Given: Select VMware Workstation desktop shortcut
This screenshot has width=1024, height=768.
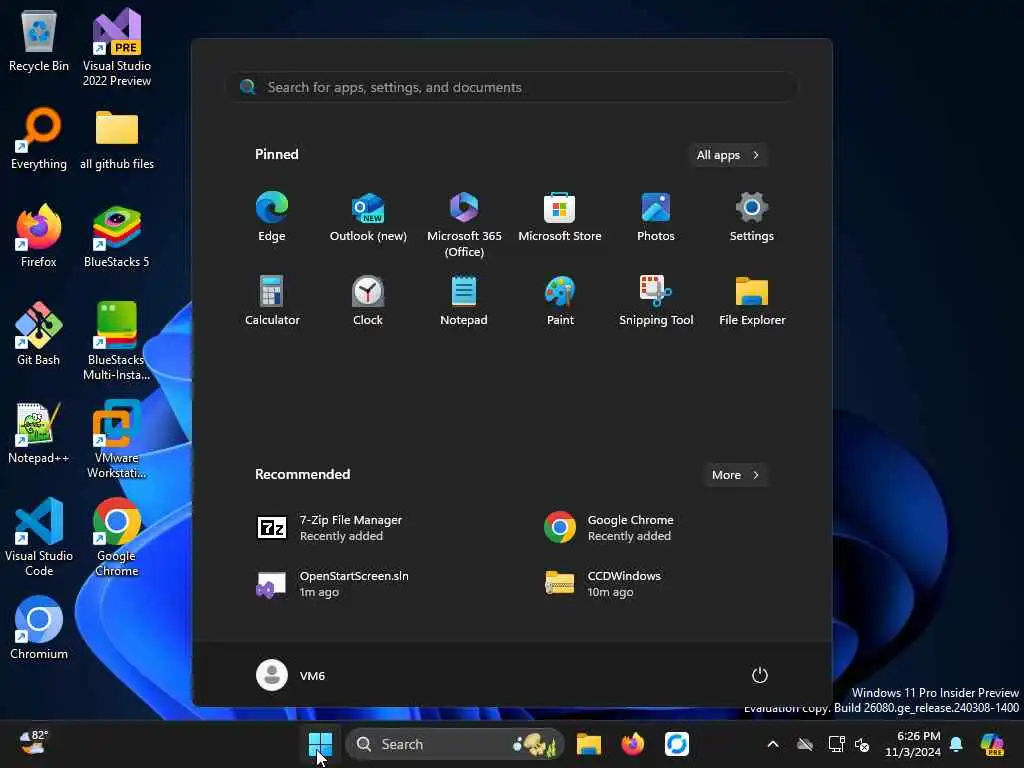Looking at the screenshot, I should click(x=117, y=439).
